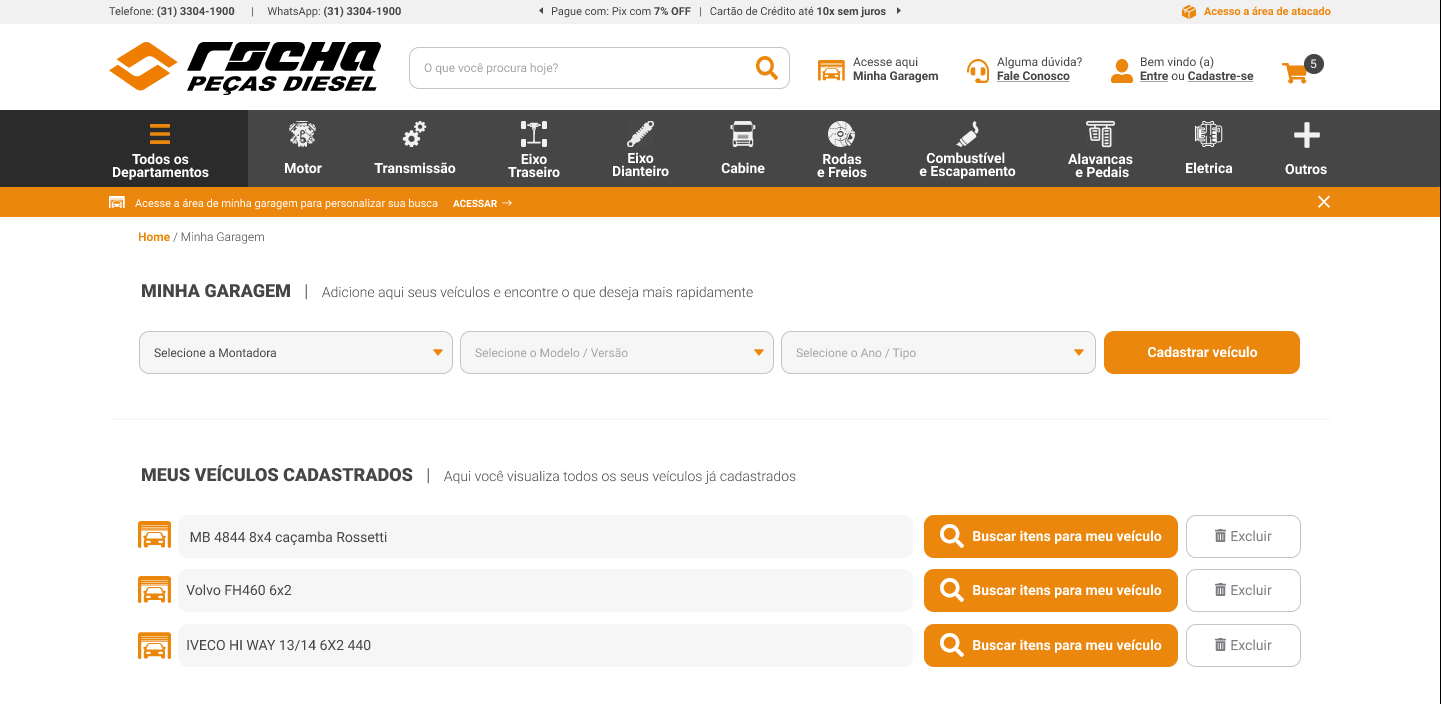Delete the Volvo FH460 6x2 vehicle
The height and width of the screenshot is (704, 1441).
1243,590
